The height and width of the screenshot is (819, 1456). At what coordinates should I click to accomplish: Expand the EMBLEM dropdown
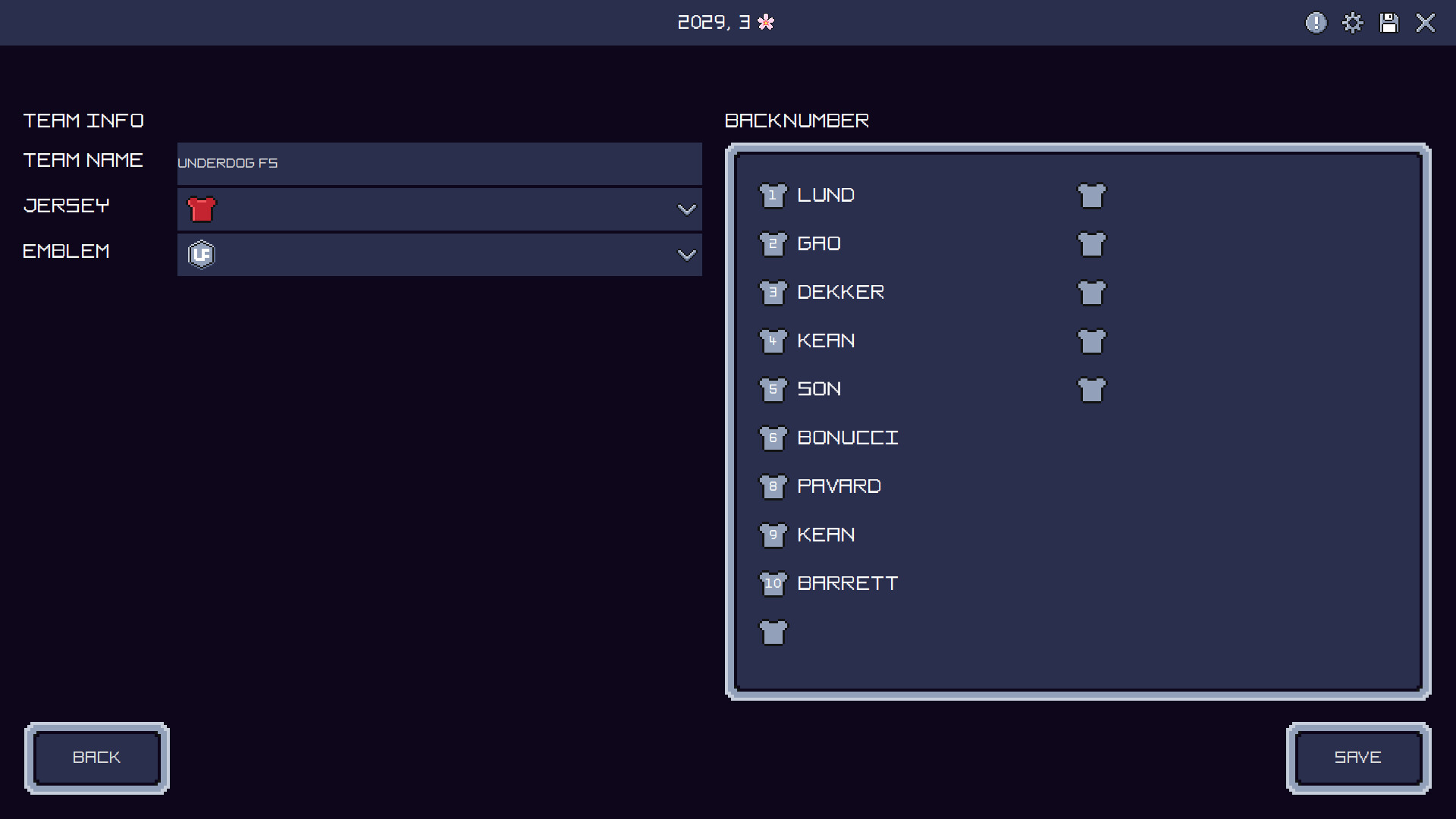click(686, 255)
